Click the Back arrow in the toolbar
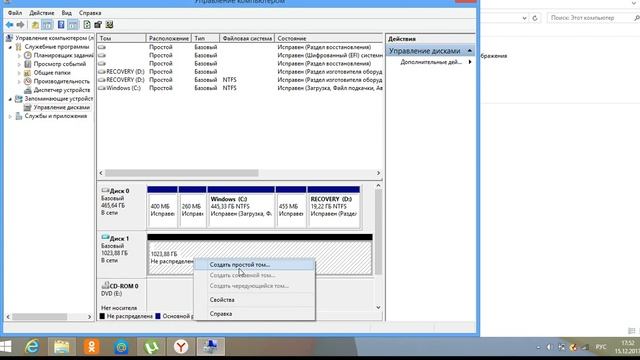The height and width of the screenshot is (360, 640). point(9,25)
